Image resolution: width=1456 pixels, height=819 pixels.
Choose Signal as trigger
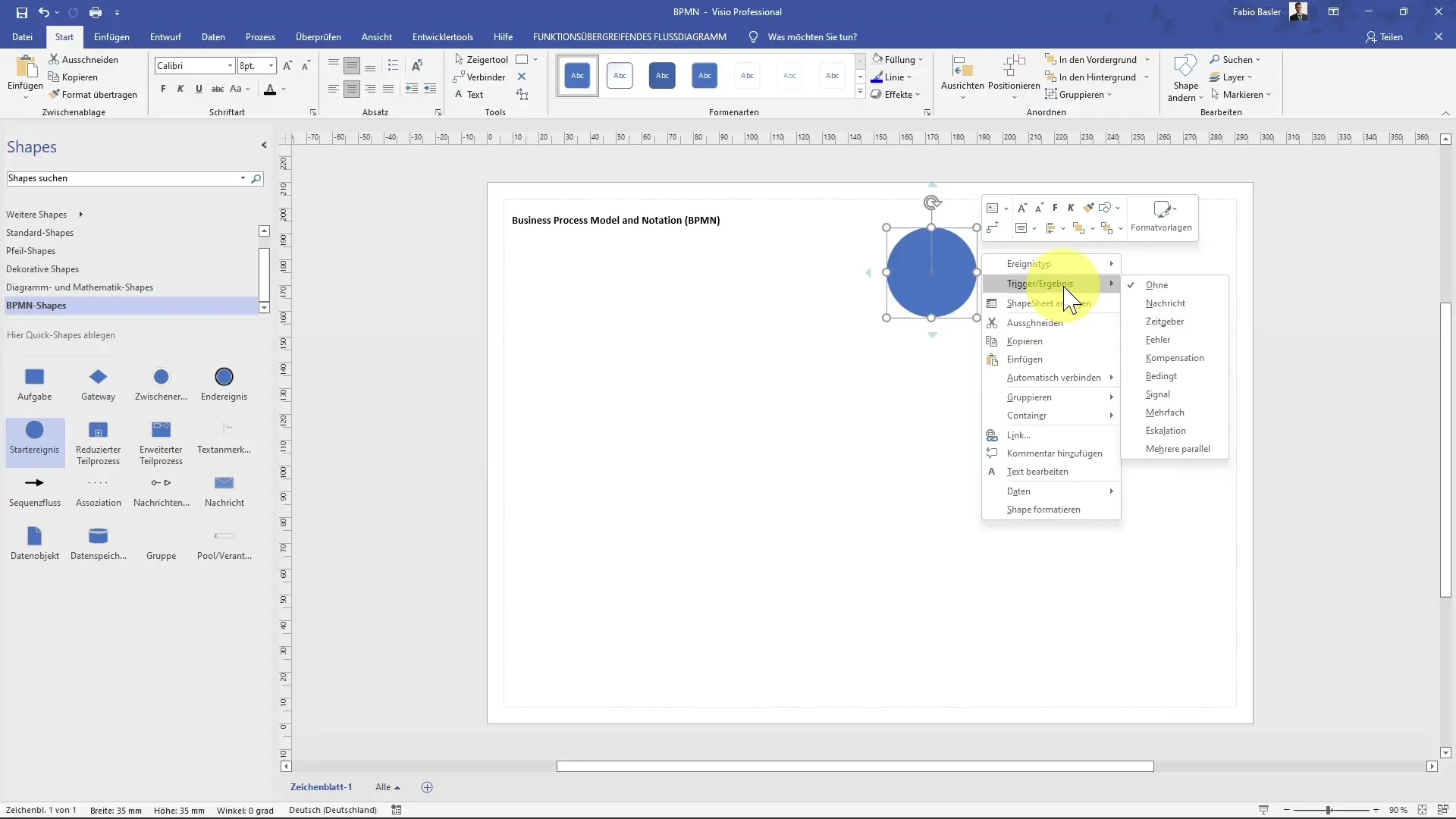(1175, 394)
